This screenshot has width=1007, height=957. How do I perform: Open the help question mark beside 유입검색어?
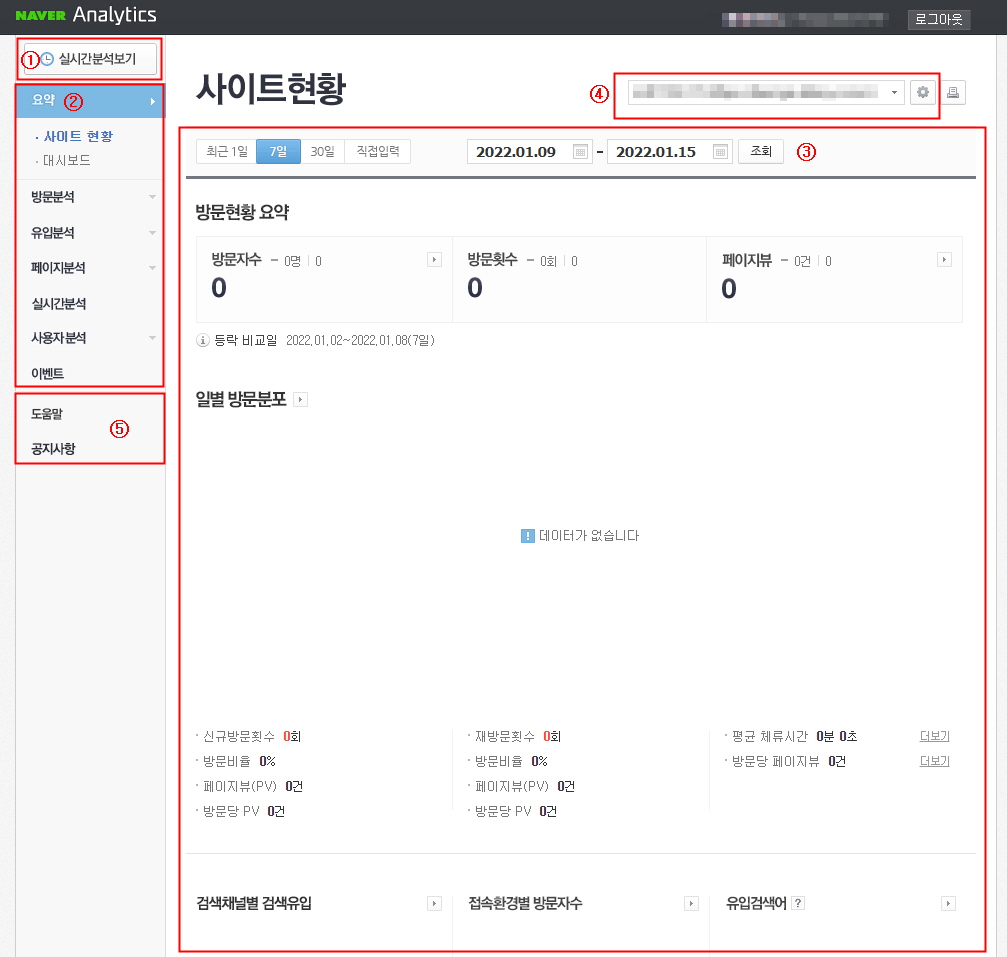point(797,903)
